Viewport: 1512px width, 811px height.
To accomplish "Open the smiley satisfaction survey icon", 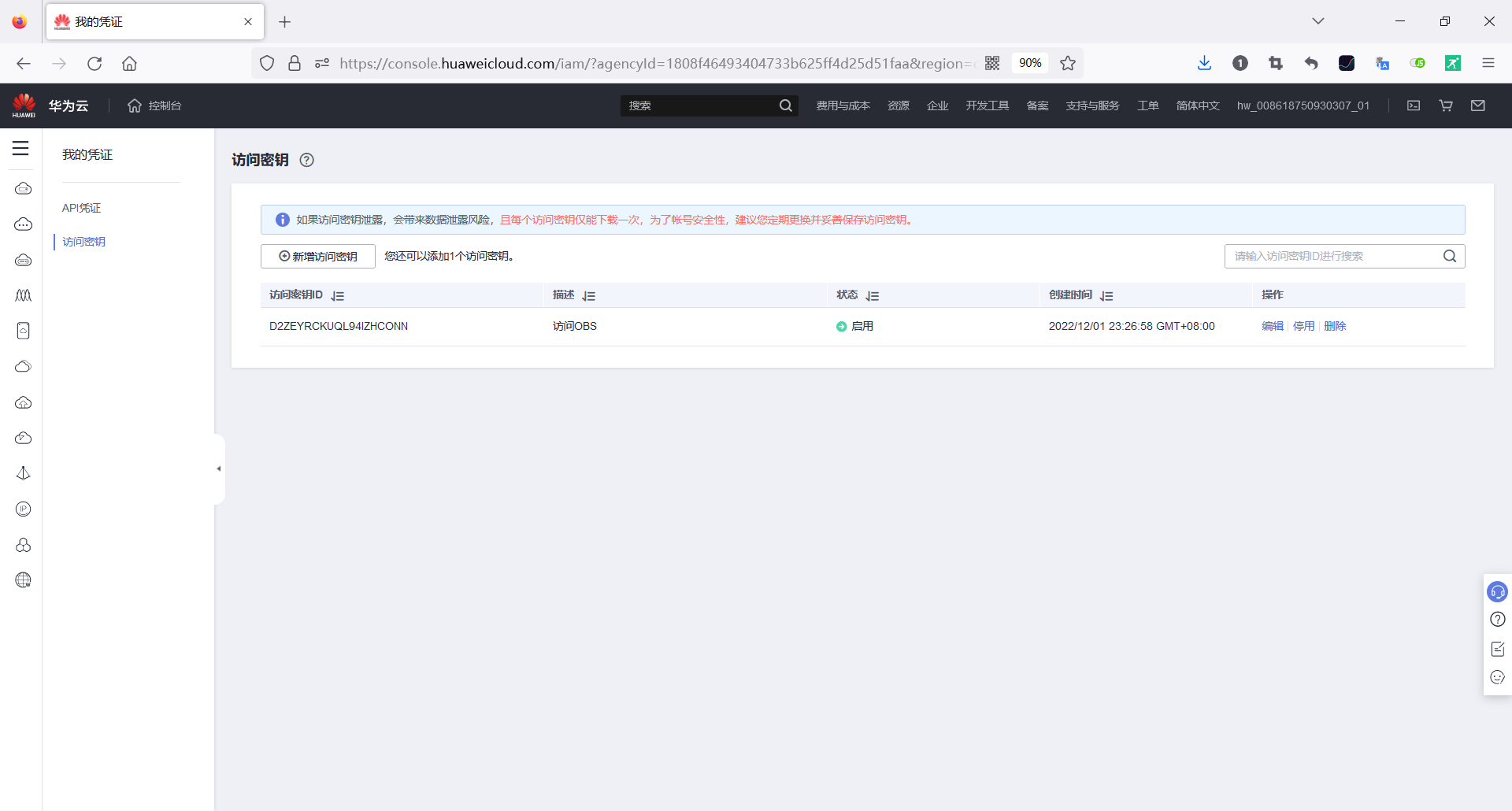I will click(1498, 677).
